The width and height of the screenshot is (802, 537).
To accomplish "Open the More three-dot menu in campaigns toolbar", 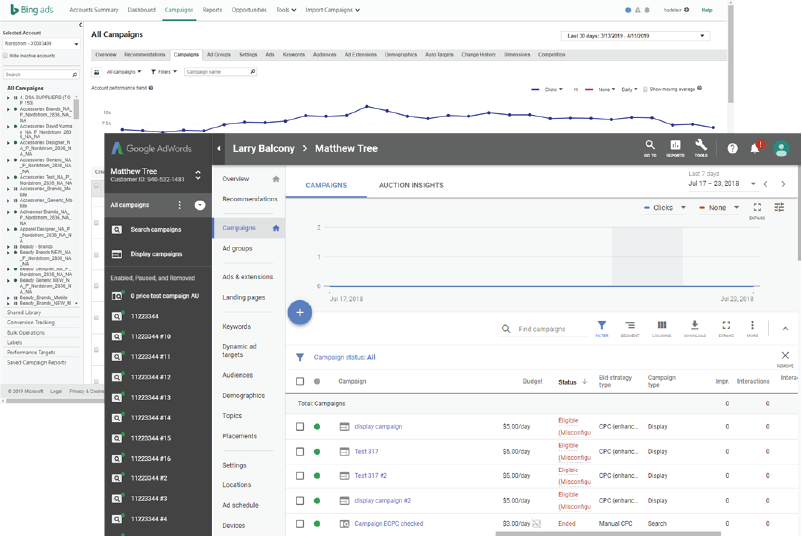I will tap(752, 326).
